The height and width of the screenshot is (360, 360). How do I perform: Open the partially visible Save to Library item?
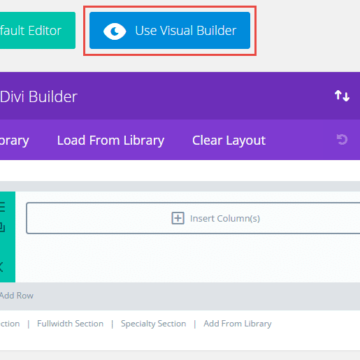[x=14, y=140]
